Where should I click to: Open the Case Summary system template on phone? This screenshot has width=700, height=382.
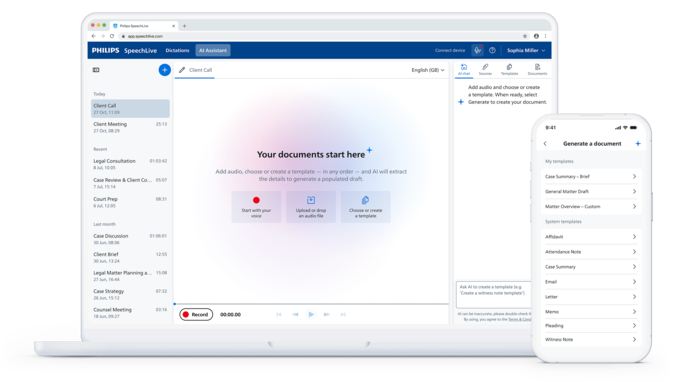(x=591, y=267)
